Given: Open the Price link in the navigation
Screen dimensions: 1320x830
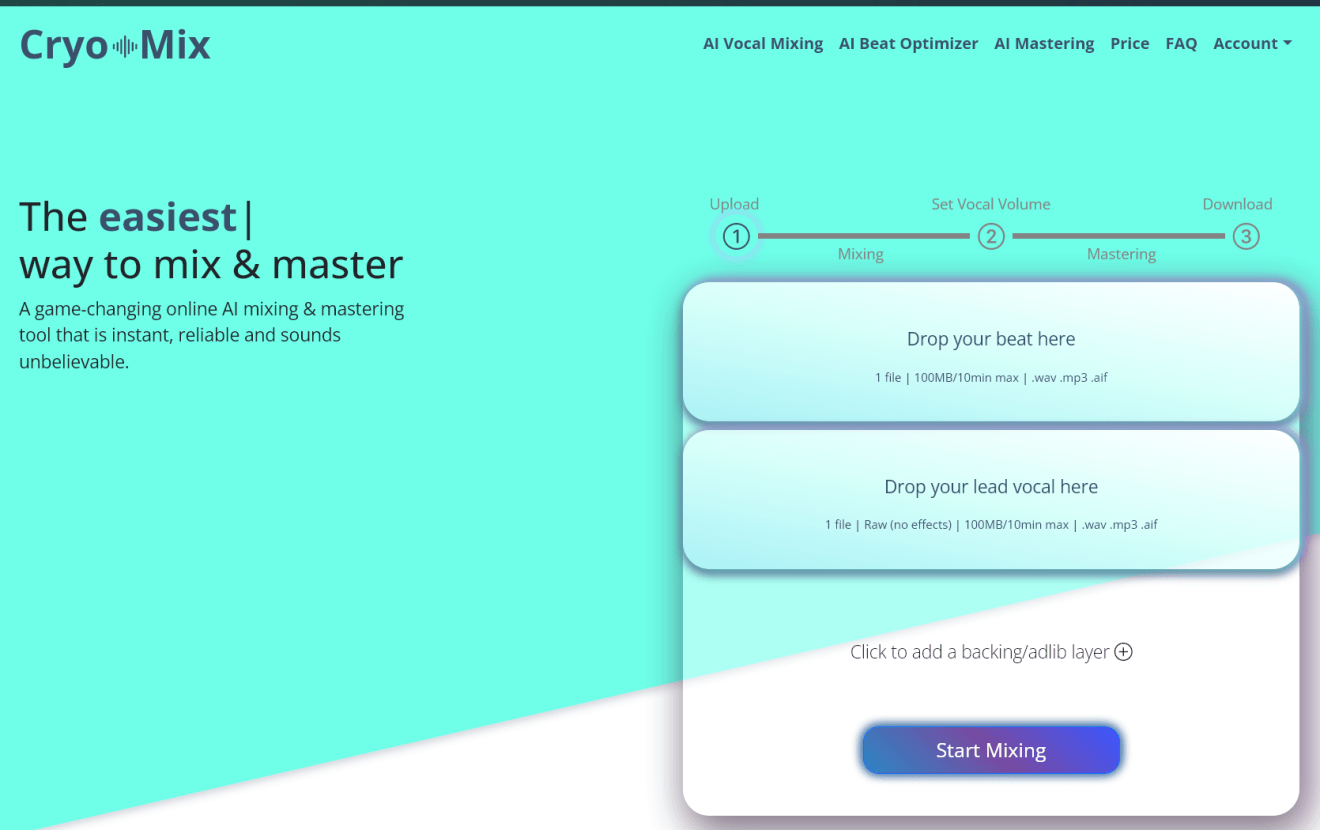Looking at the screenshot, I should pyautogui.click(x=1129, y=44).
